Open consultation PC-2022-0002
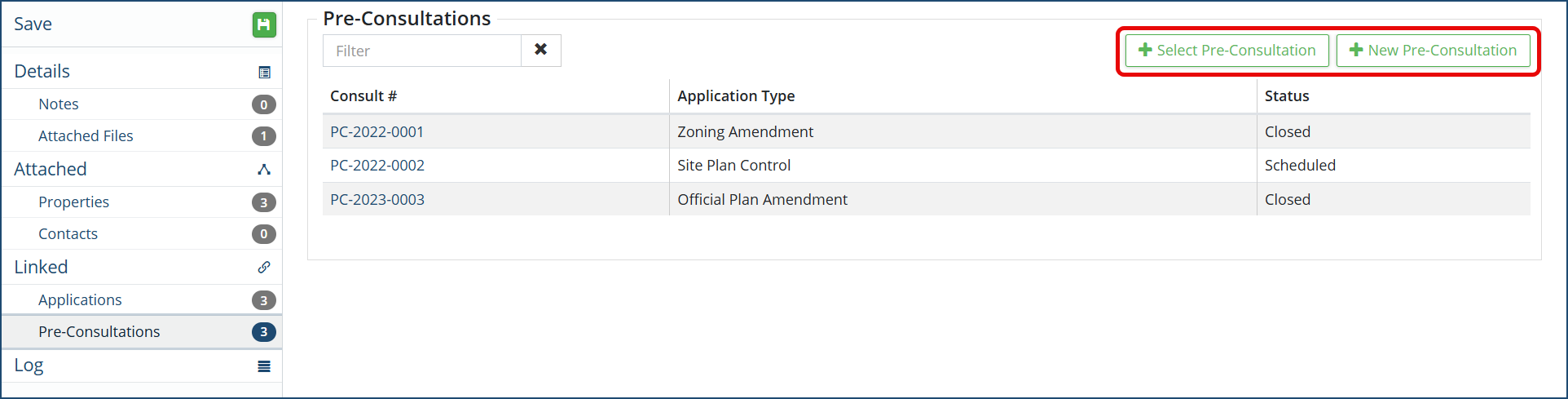This screenshot has height=399, width=1568. coord(377,166)
